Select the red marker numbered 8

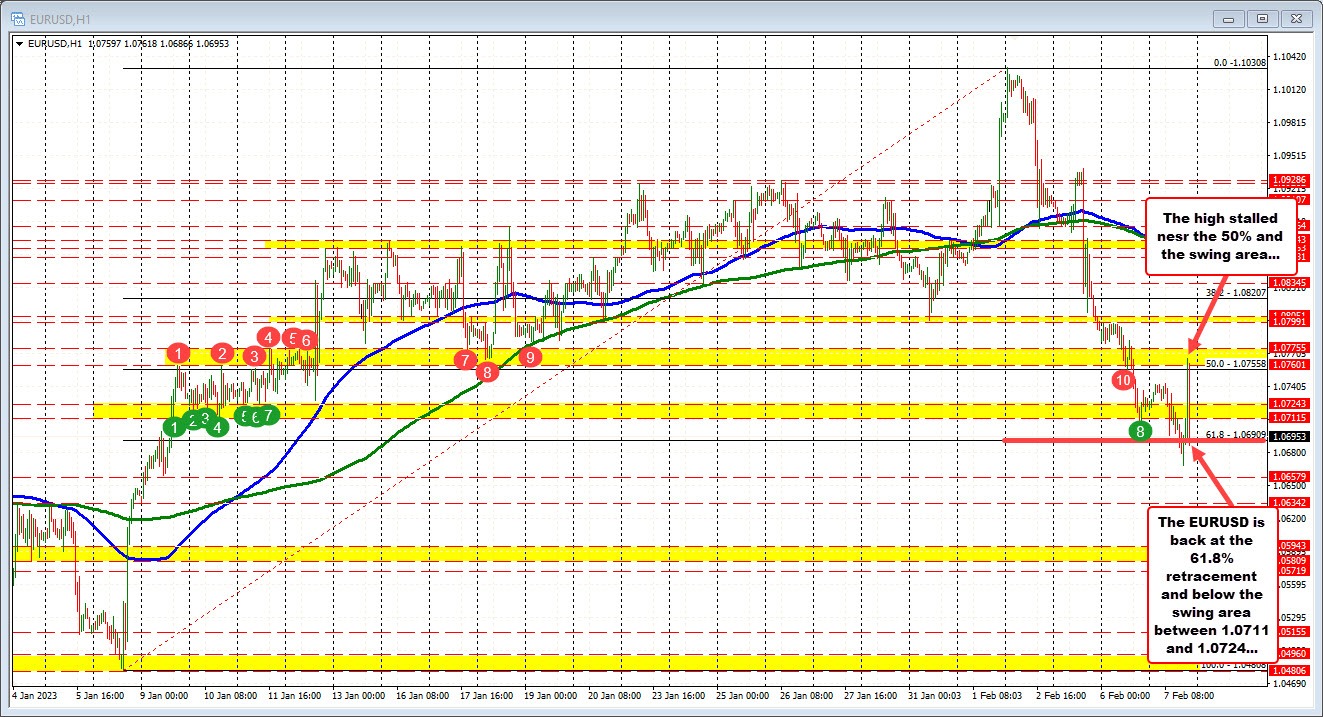pos(487,372)
